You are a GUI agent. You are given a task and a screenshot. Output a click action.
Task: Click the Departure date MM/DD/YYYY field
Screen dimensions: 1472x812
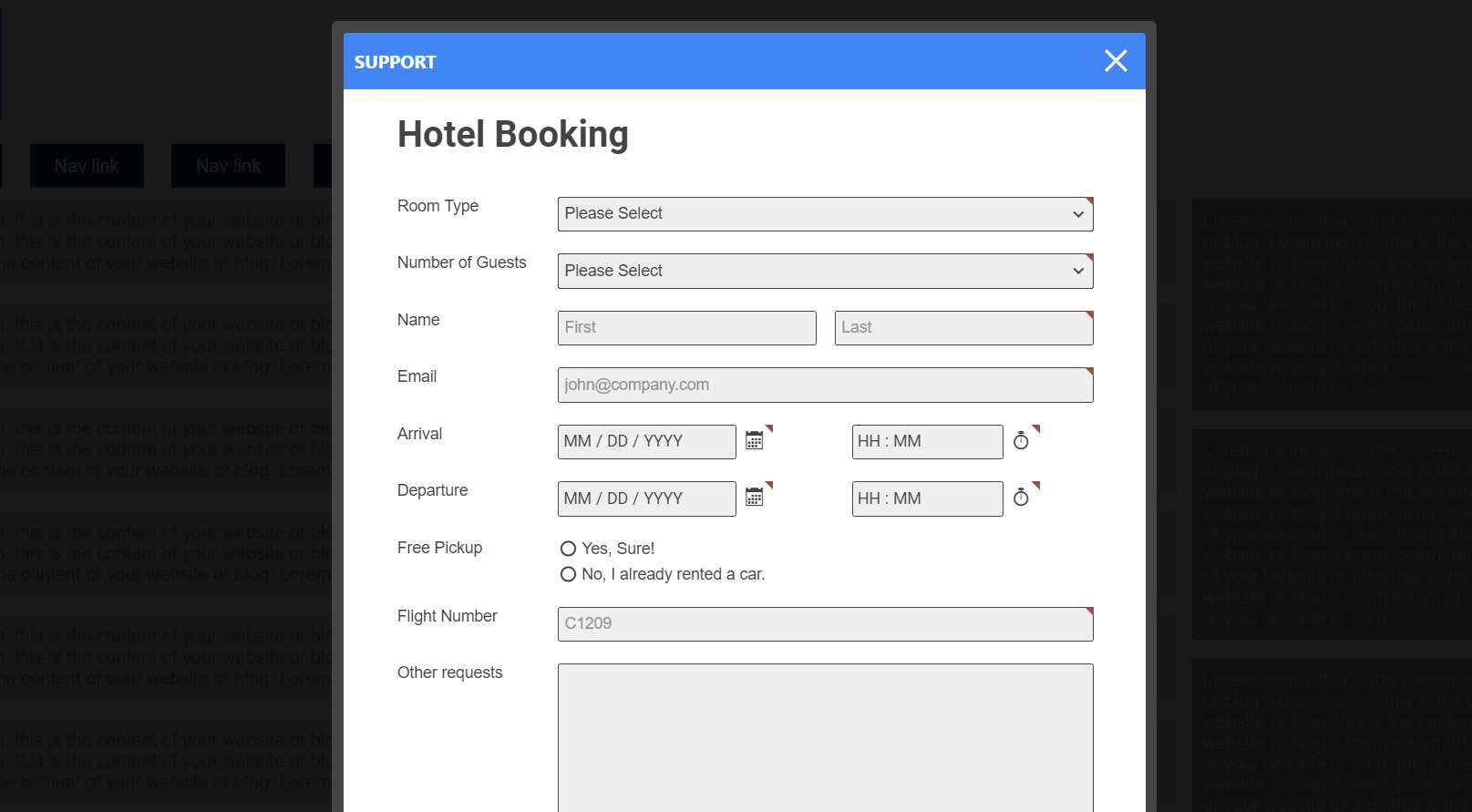(x=646, y=499)
